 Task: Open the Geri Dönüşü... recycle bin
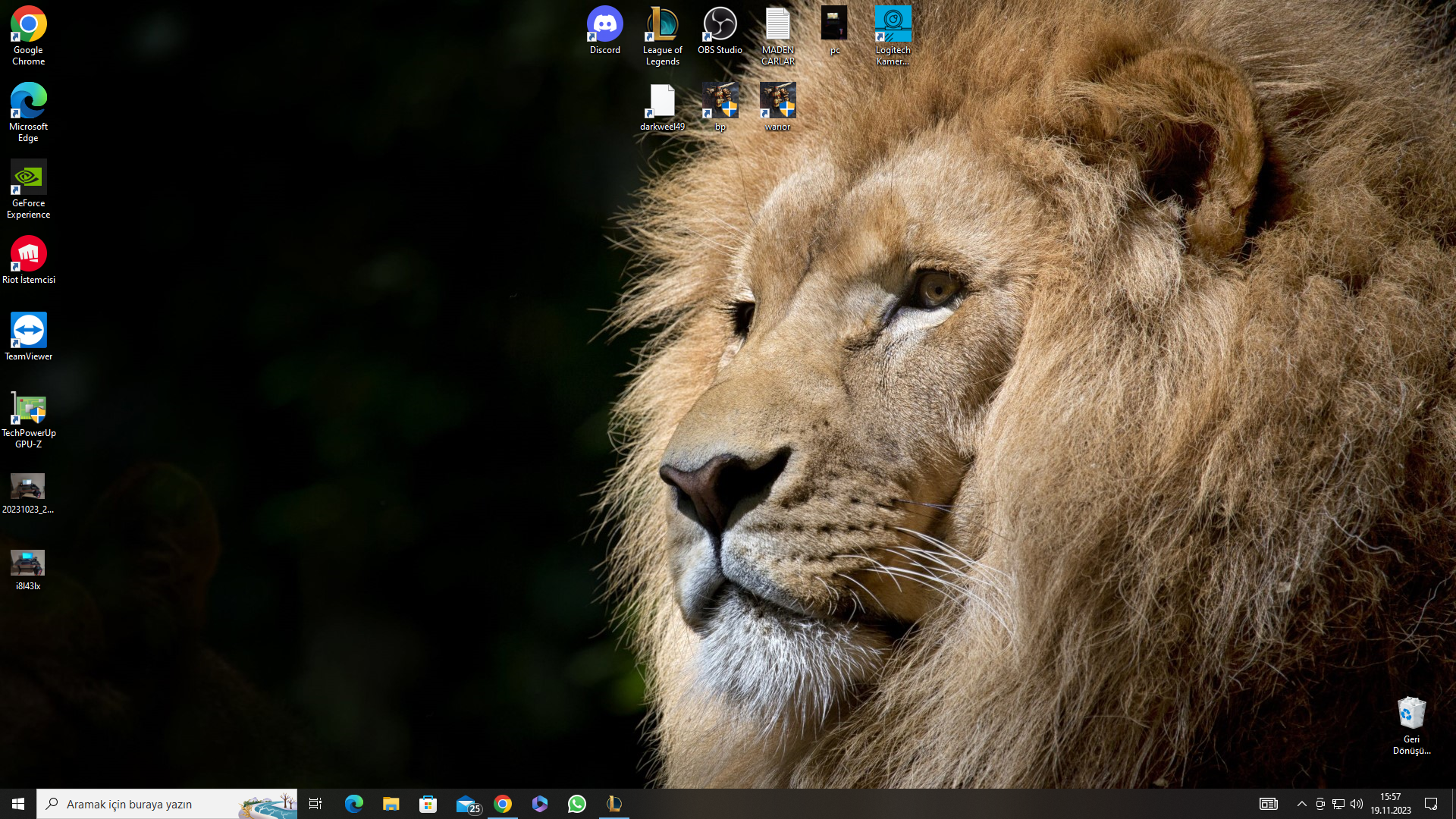pyautogui.click(x=1411, y=725)
